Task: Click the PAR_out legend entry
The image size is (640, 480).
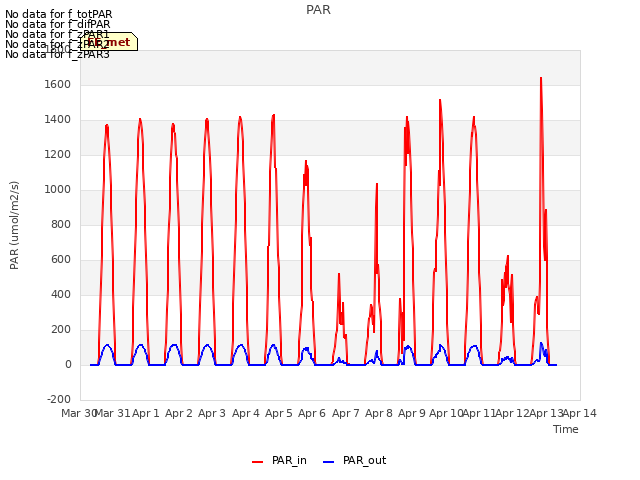Action: (354, 461)
